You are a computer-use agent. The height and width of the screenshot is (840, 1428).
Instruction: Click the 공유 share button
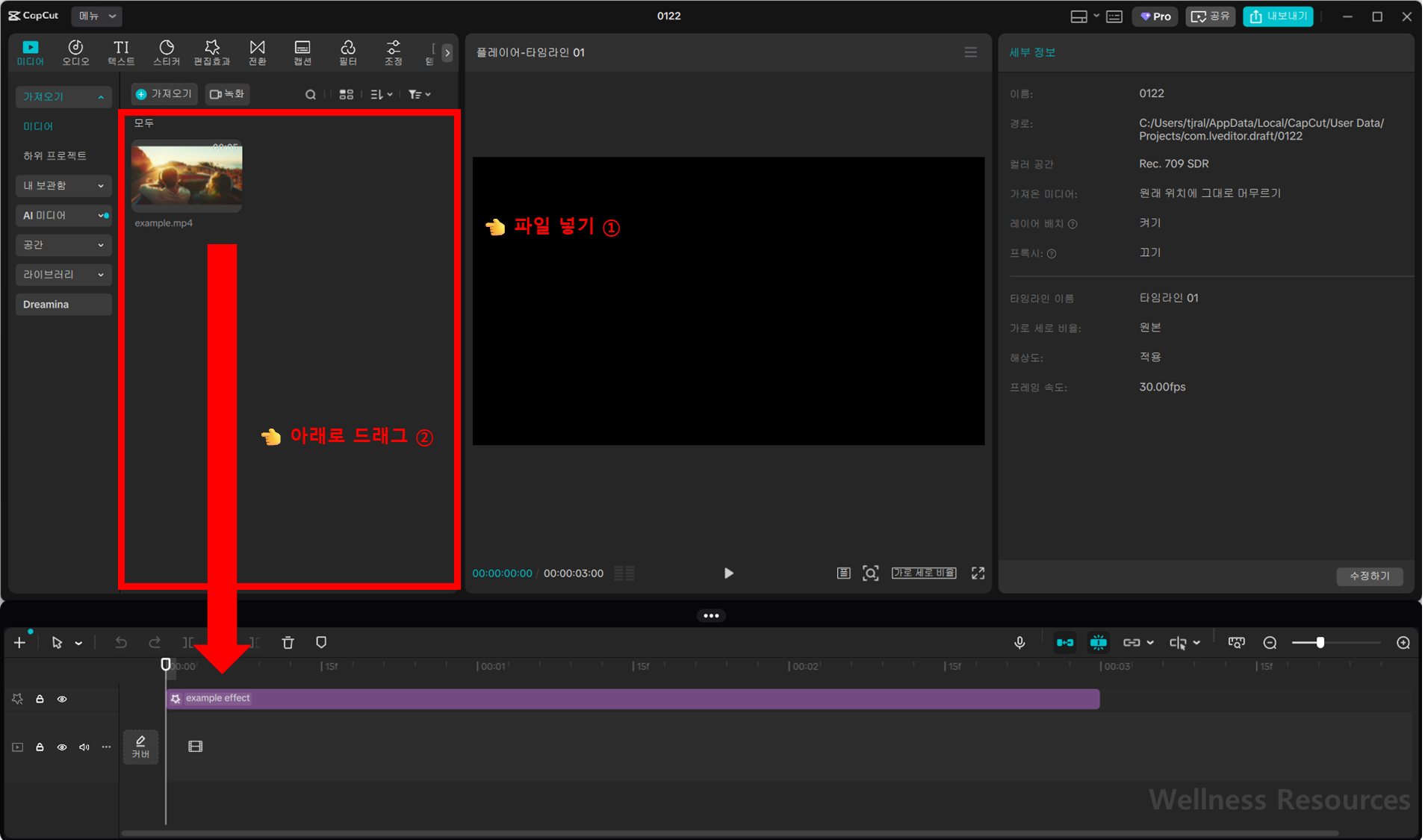pos(1210,16)
